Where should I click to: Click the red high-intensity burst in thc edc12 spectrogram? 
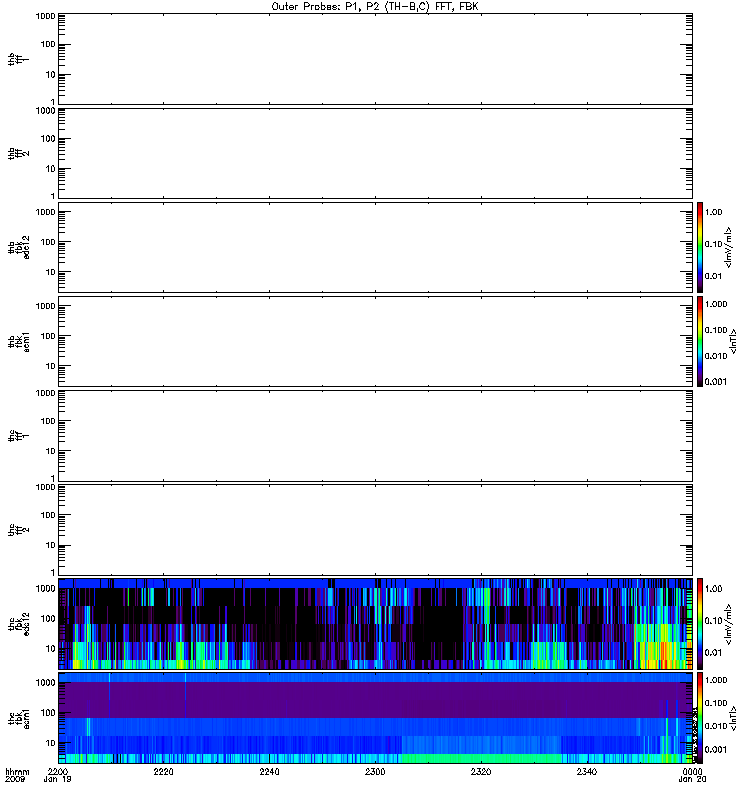coord(663,656)
